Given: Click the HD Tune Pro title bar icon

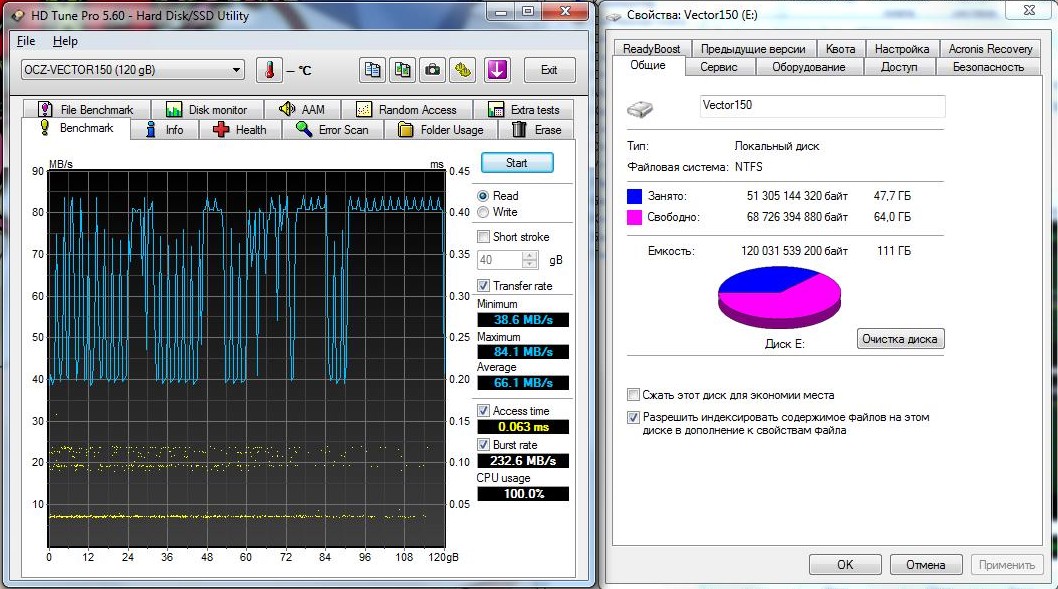Looking at the screenshot, I should [18, 15].
